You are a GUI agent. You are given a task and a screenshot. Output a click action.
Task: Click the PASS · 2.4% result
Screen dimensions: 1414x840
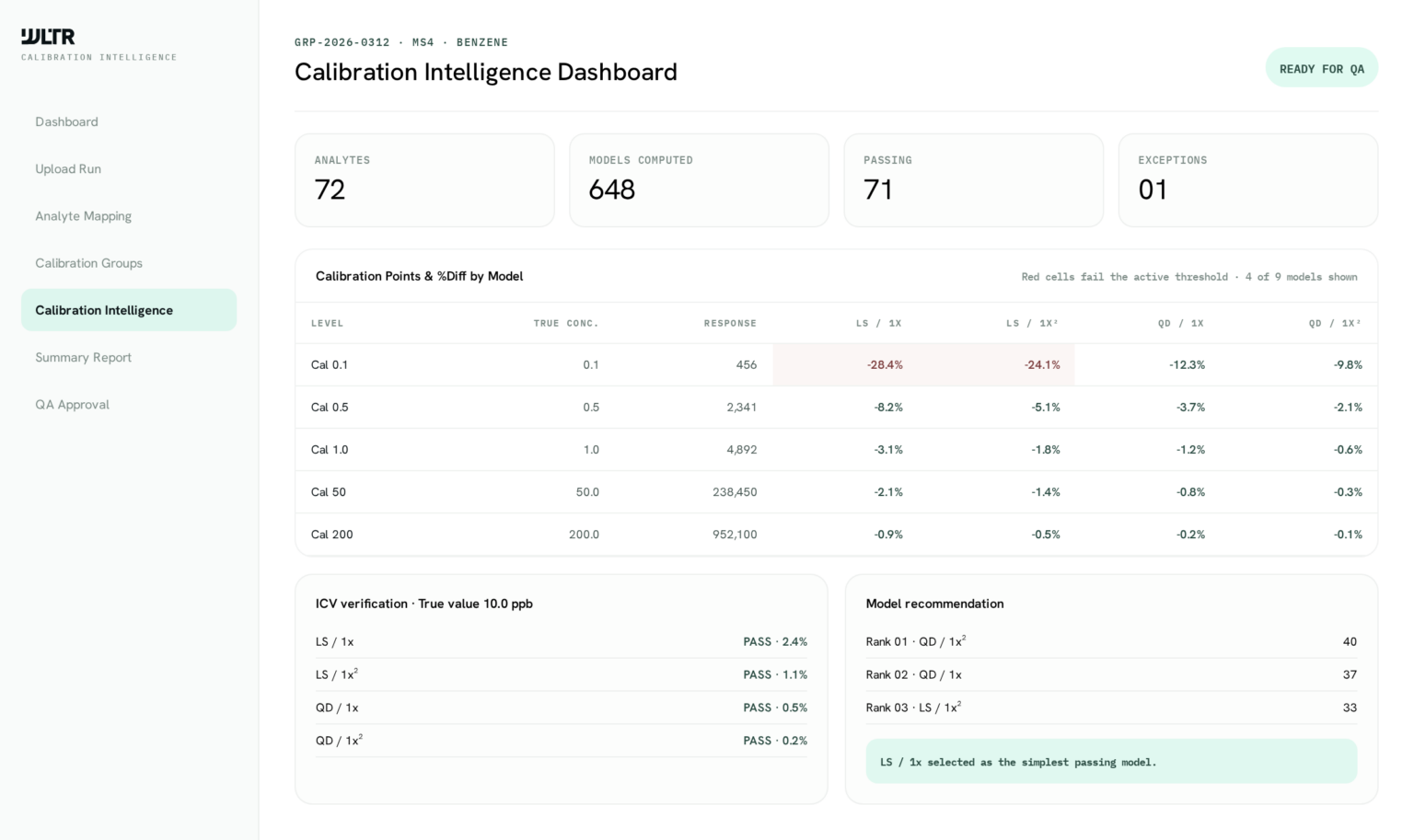pos(775,641)
